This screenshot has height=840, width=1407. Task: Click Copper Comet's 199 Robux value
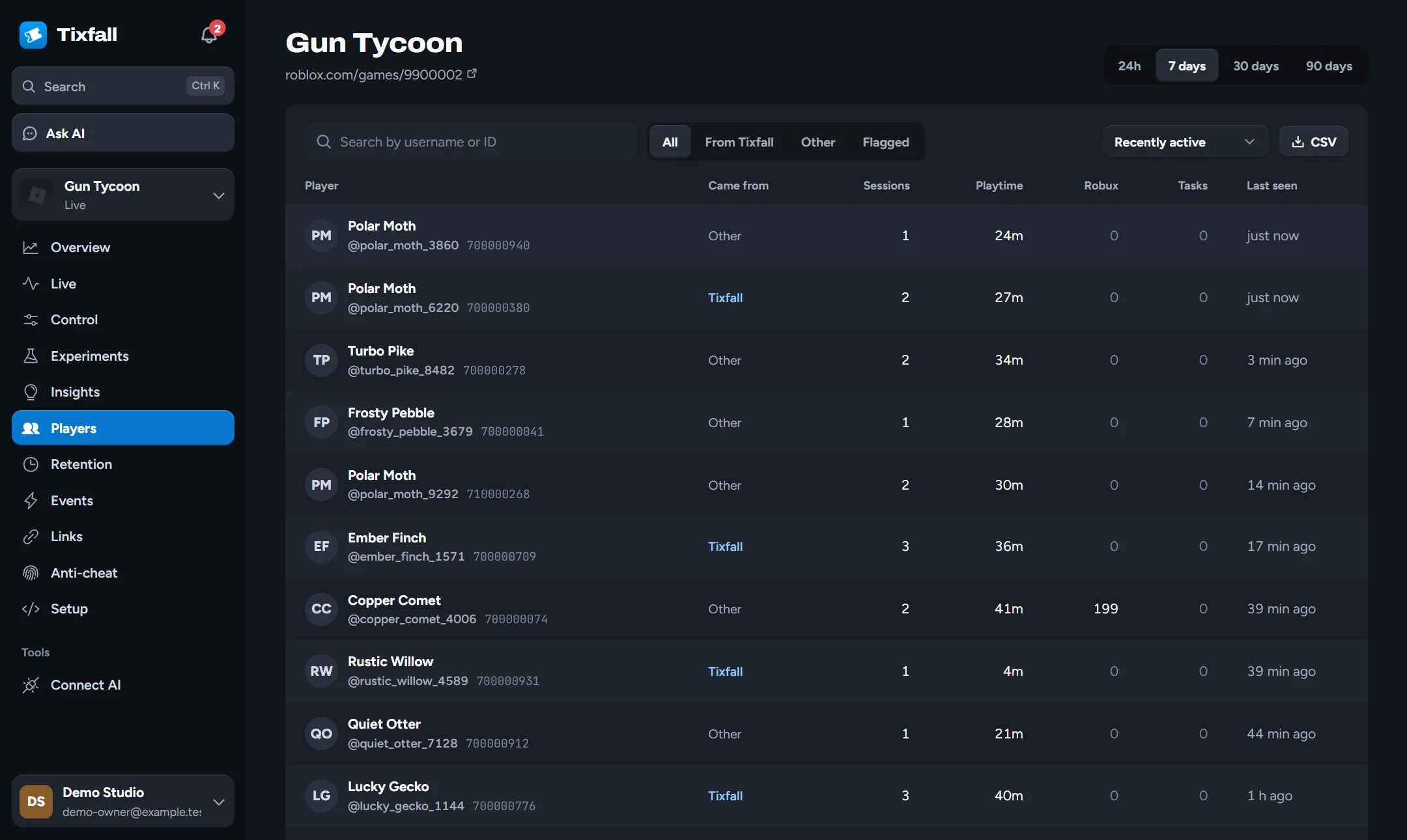tap(1105, 609)
